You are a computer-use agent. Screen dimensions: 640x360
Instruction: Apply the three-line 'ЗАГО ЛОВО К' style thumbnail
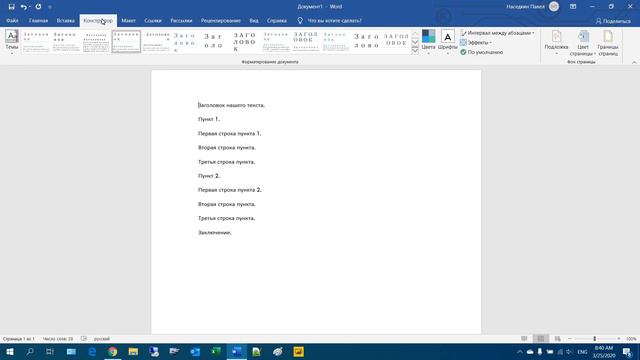(245, 42)
